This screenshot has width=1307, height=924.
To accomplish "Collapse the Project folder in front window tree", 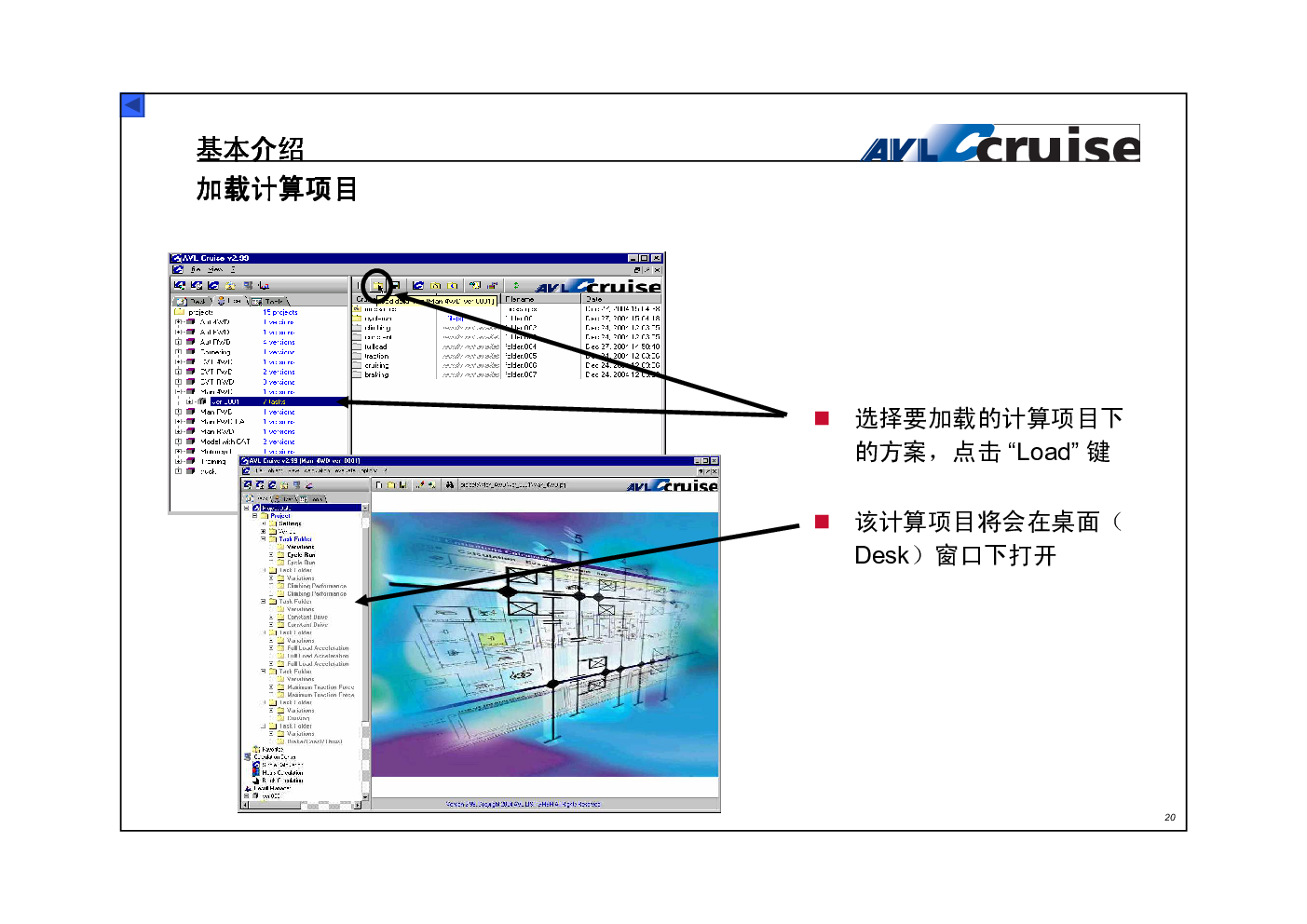I will click(x=255, y=516).
